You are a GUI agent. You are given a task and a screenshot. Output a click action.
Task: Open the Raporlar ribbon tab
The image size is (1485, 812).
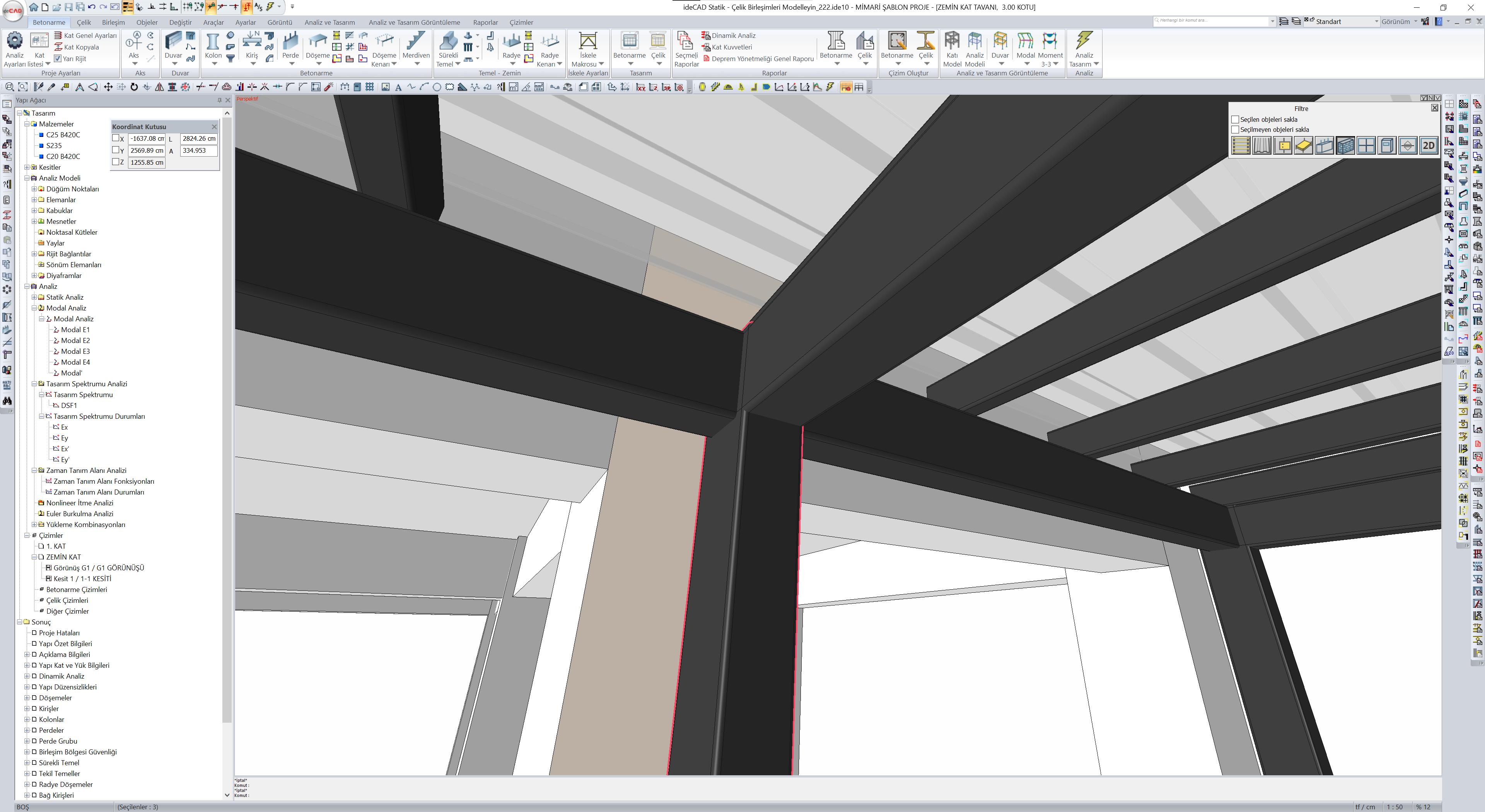click(485, 22)
